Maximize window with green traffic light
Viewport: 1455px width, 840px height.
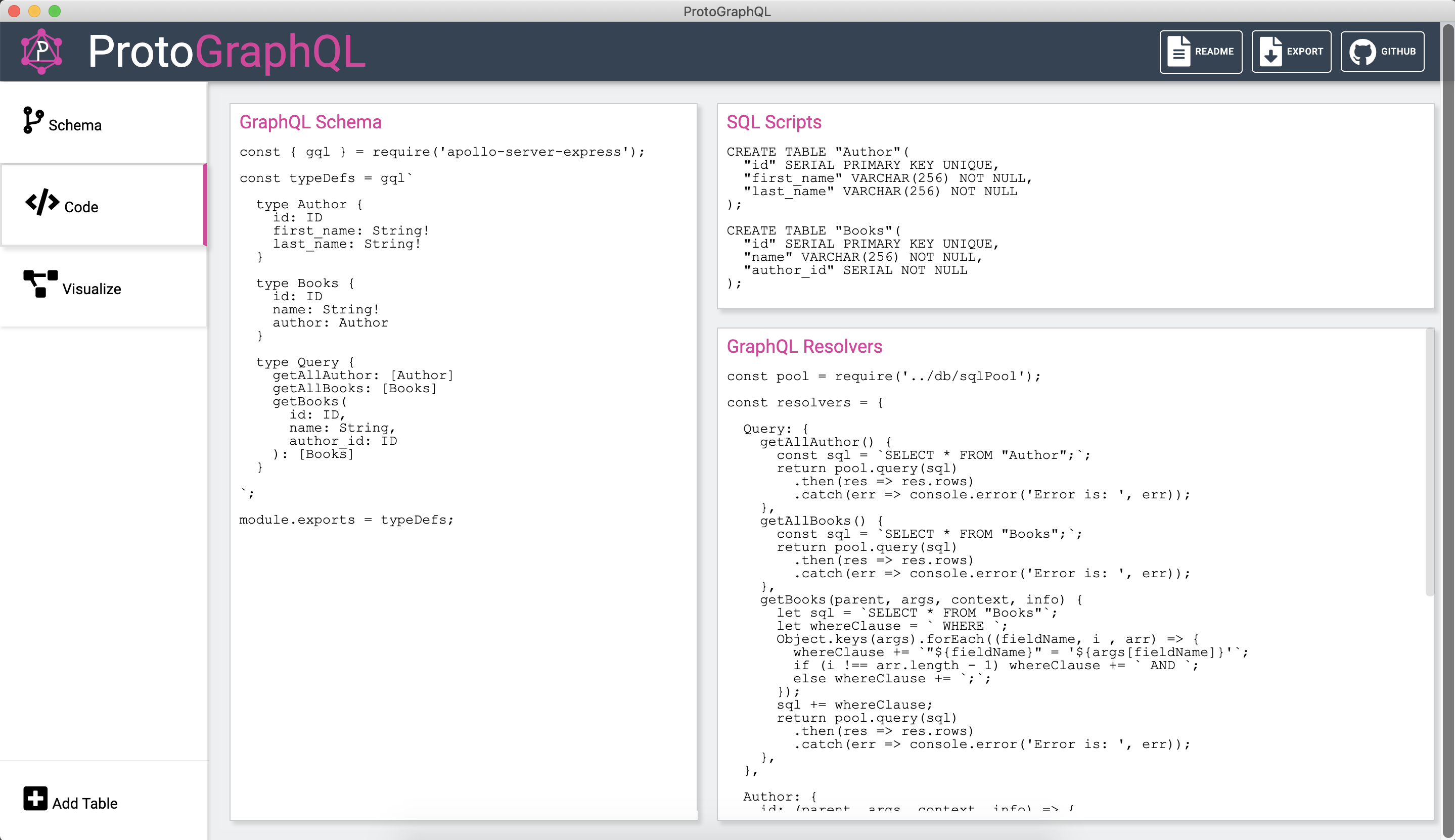pyautogui.click(x=55, y=11)
